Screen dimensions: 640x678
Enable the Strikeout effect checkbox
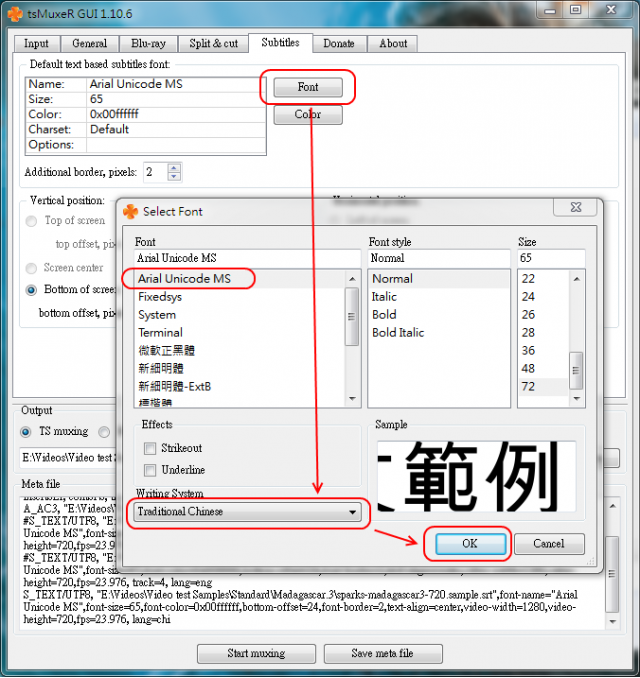[x=150, y=448]
